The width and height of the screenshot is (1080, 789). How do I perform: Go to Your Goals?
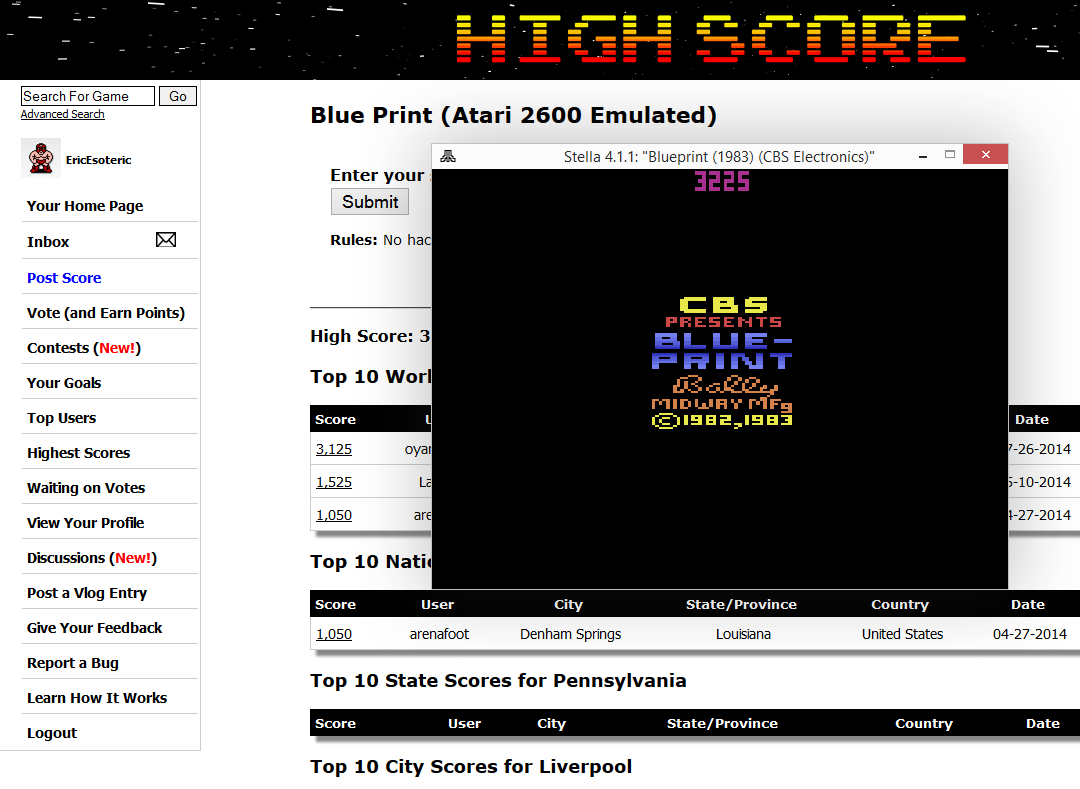(x=64, y=383)
